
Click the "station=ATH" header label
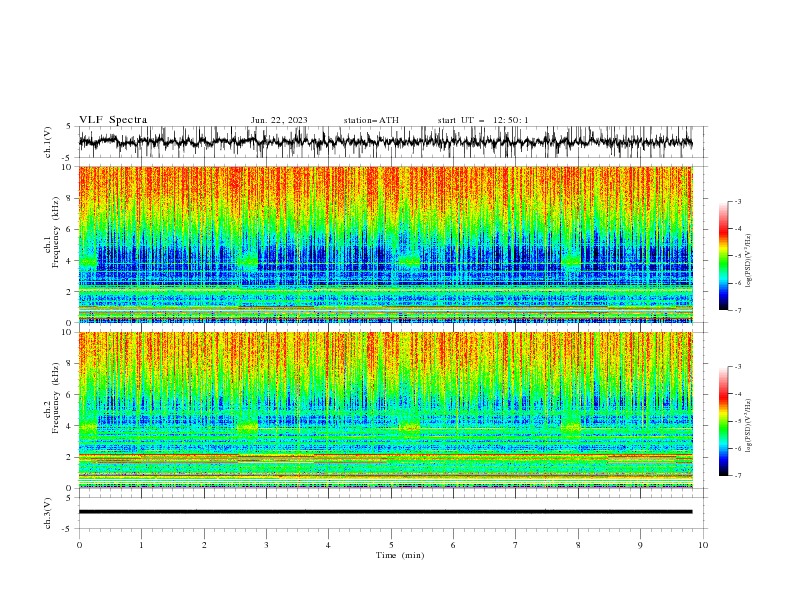(371, 120)
